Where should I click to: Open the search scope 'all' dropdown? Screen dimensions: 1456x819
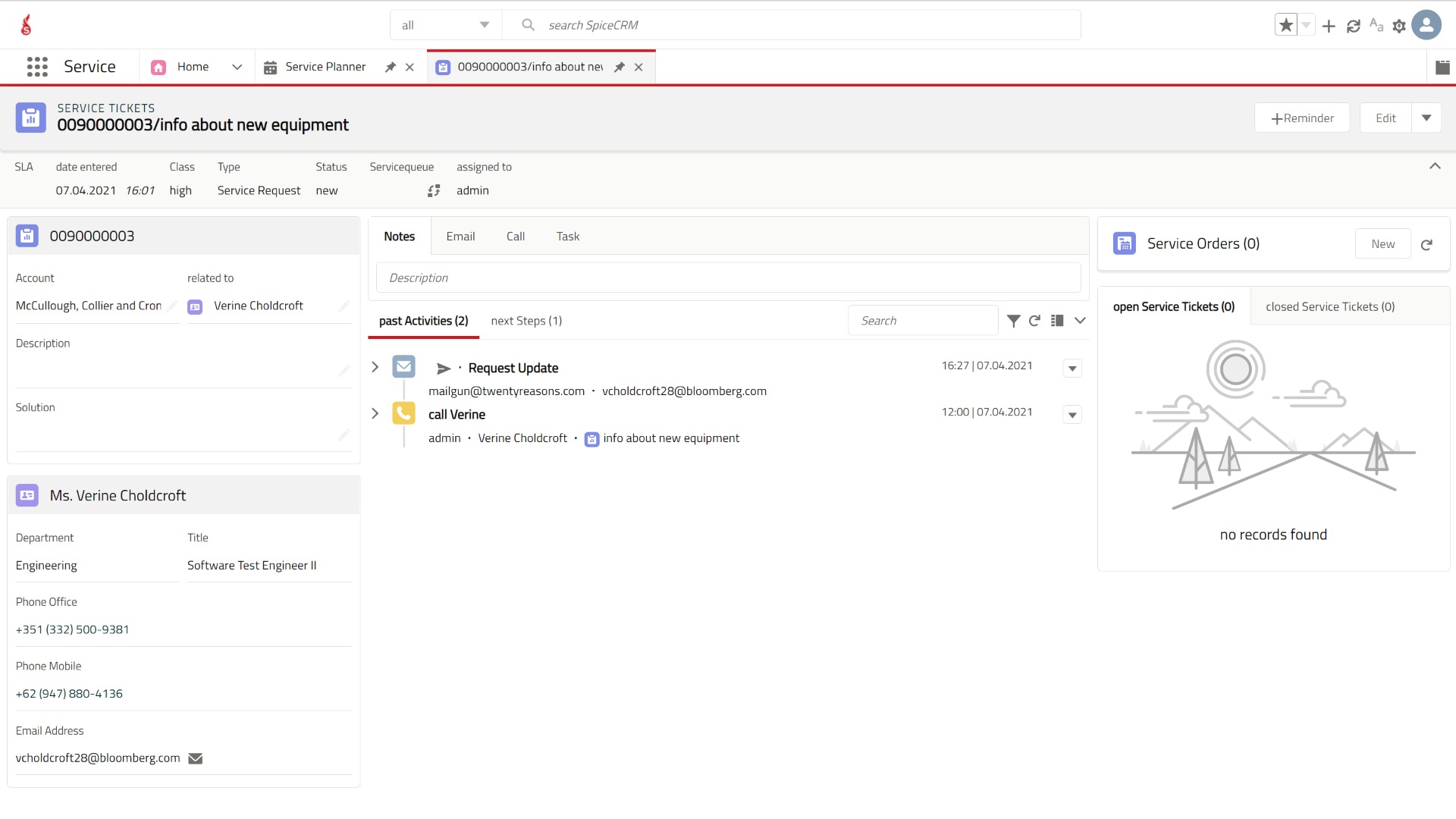point(446,25)
